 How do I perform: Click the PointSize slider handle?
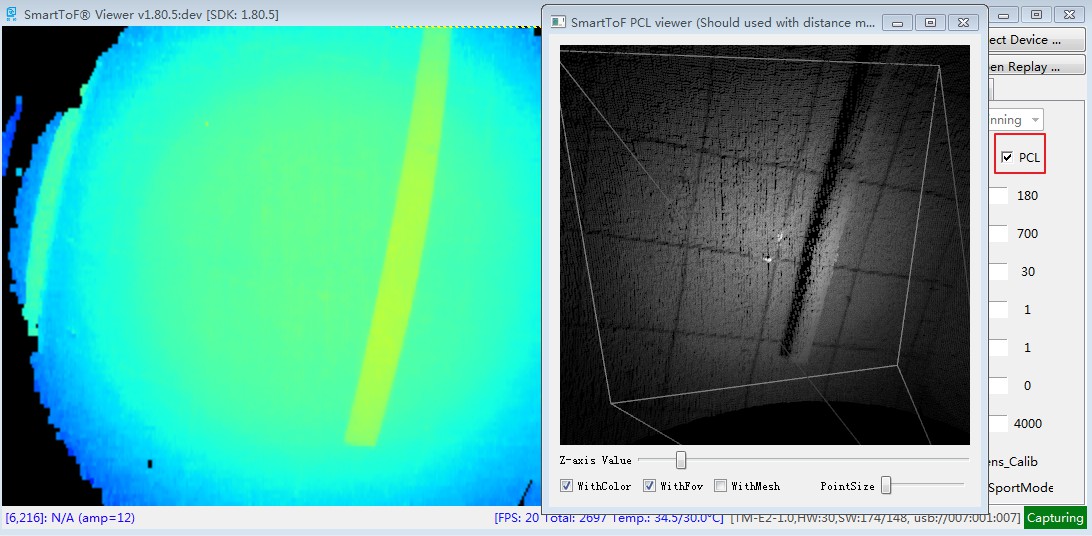point(886,485)
